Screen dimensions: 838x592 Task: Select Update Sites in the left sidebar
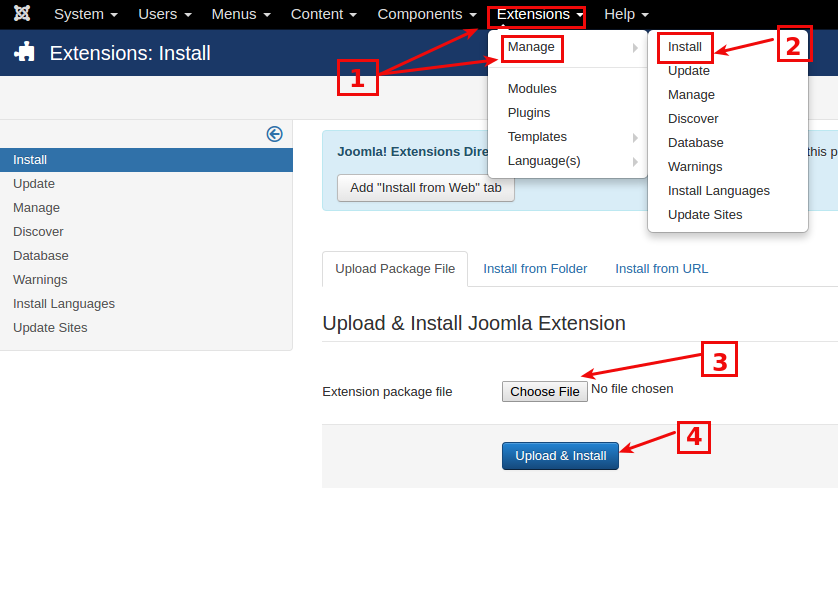[x=146, y=328]
